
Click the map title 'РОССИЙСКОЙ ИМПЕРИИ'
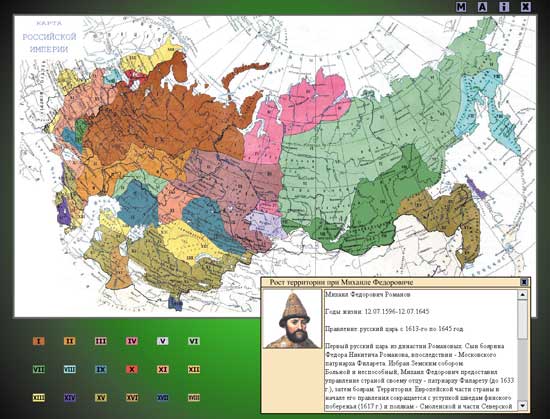pyautogui.click(x=49, y=43)
